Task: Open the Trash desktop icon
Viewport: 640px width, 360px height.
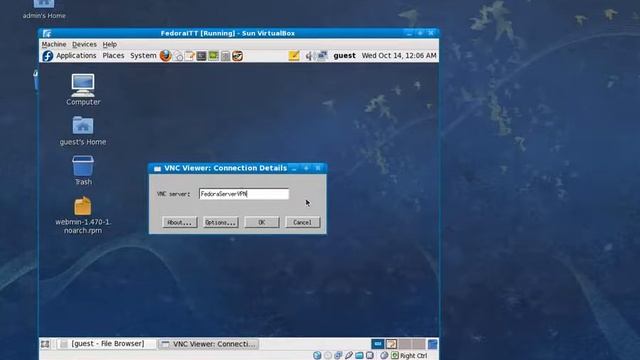Action: 83,170
